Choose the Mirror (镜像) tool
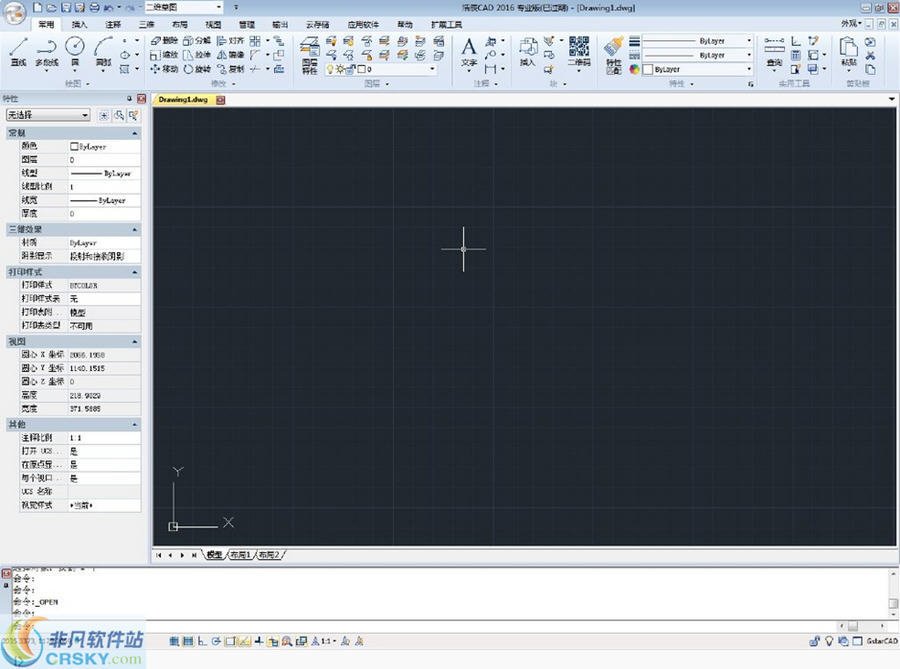This screenshot has height=669, width=900. (x=230, y=55)
